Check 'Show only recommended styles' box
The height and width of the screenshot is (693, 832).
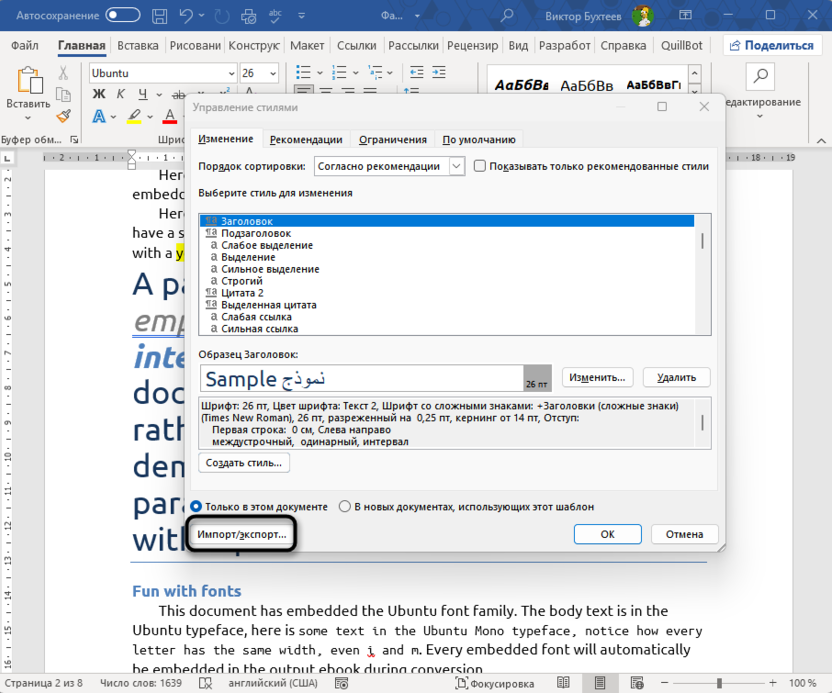click(x=480, y=166)
